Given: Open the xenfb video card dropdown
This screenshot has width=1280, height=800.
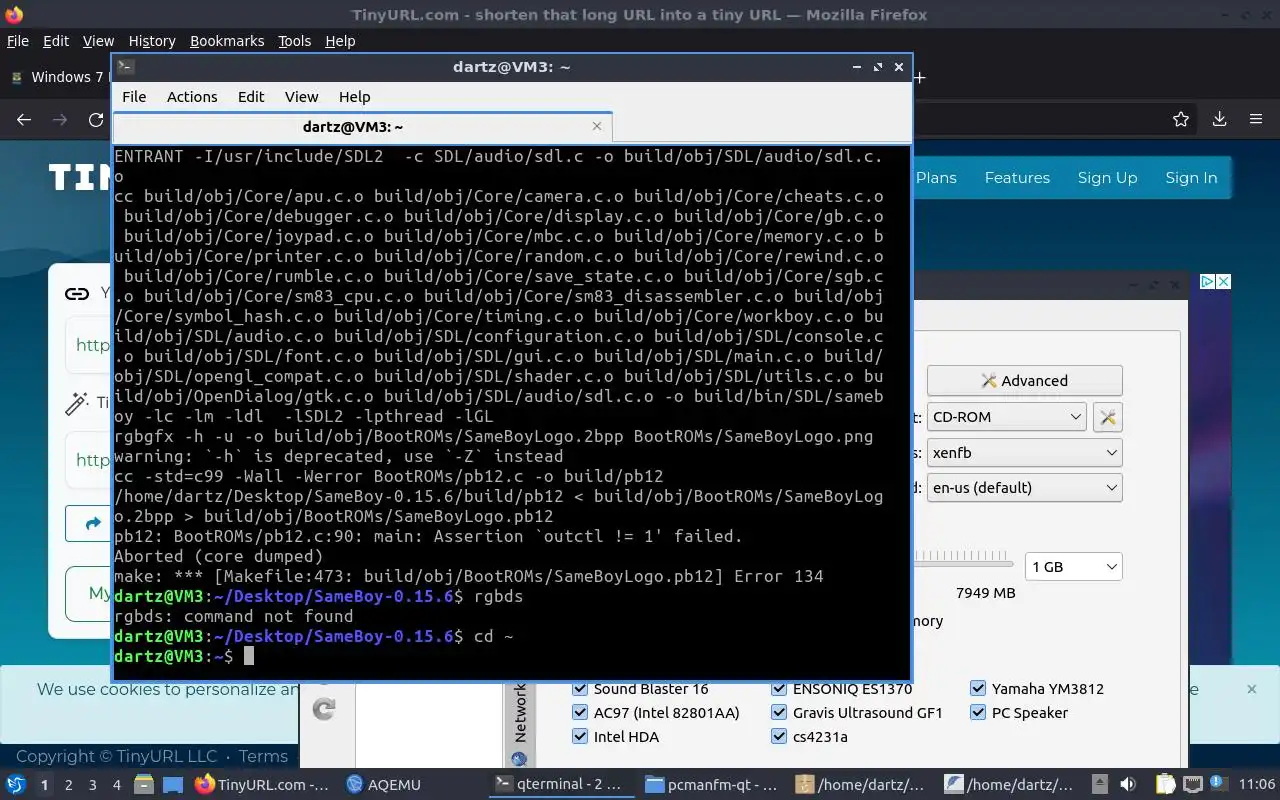Looking at the screenshot, I should (1024, 453).
